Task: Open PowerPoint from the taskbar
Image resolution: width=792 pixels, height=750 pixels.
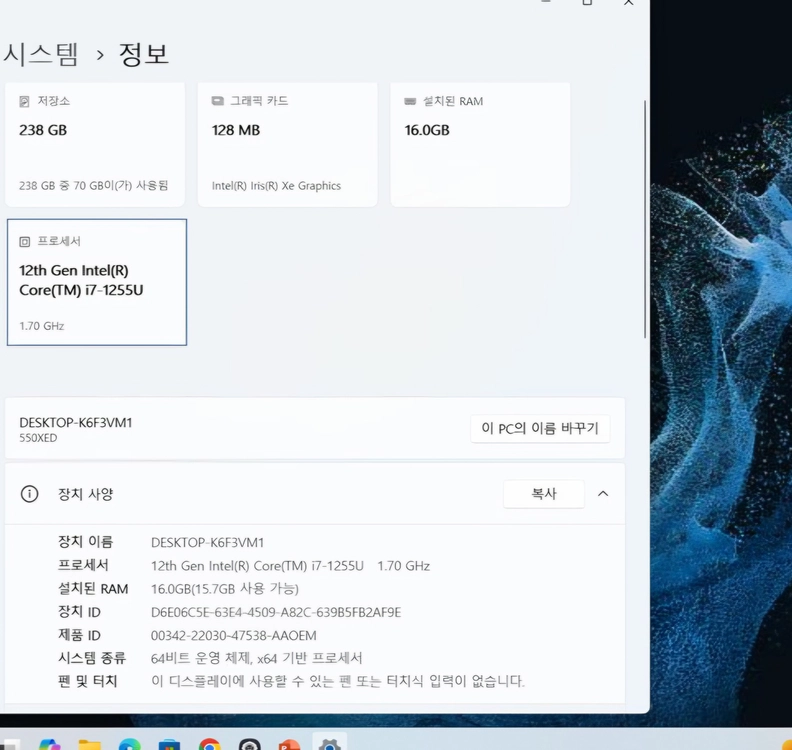Action: (x=289, y=744)
